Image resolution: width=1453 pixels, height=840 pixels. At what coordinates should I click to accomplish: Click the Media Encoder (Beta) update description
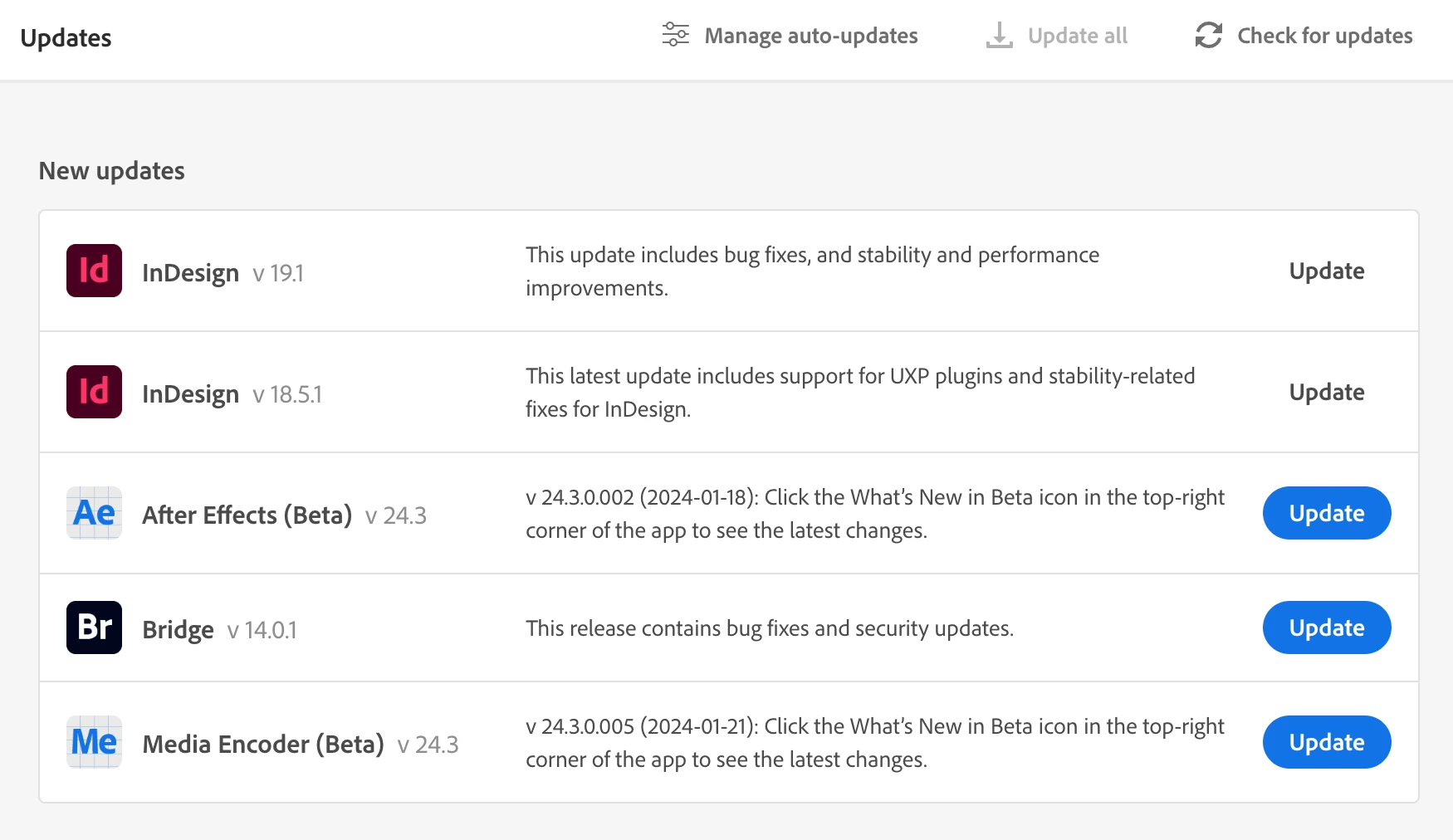coord(874,743)
